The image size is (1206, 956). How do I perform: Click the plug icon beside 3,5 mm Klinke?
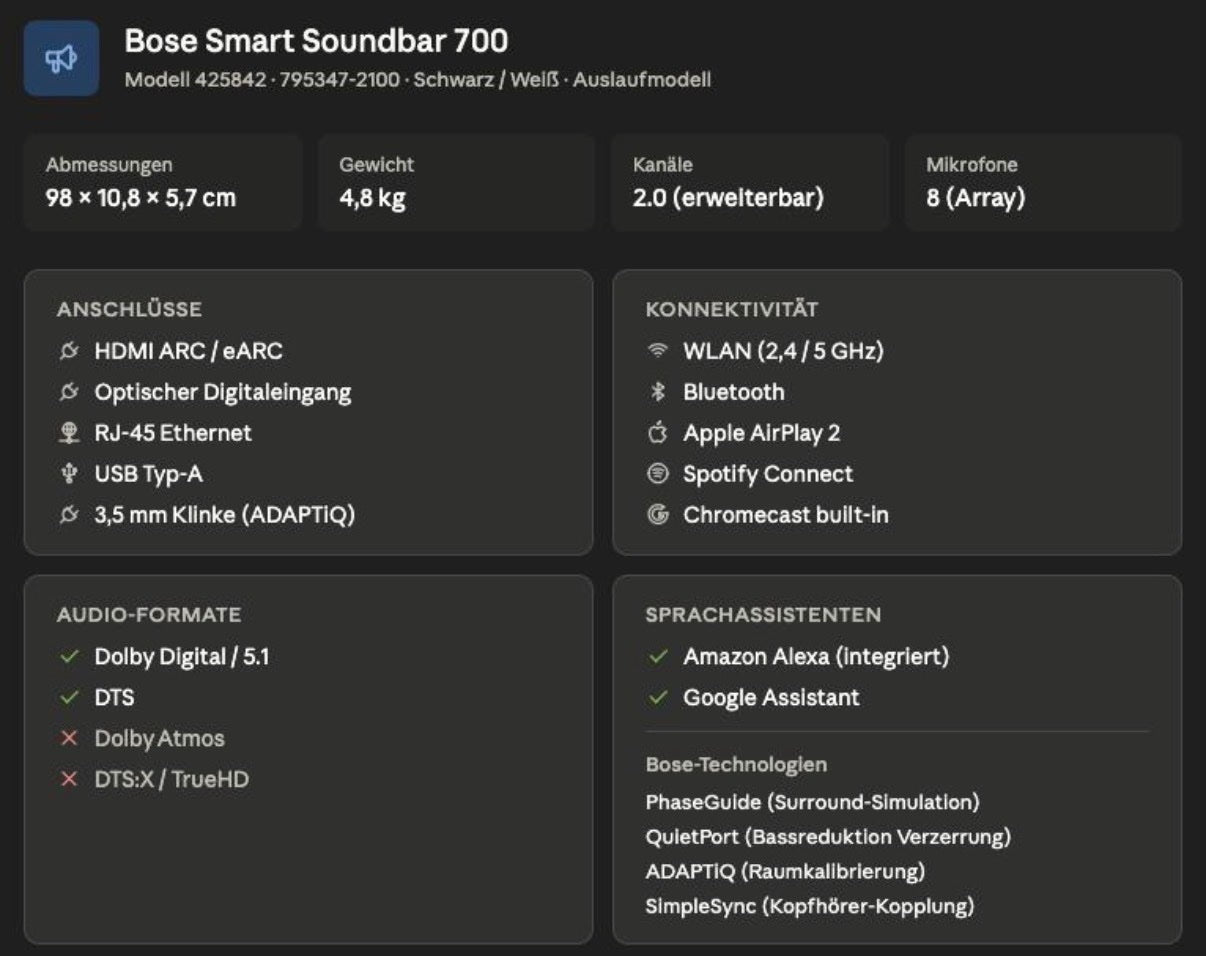[69, 515]
